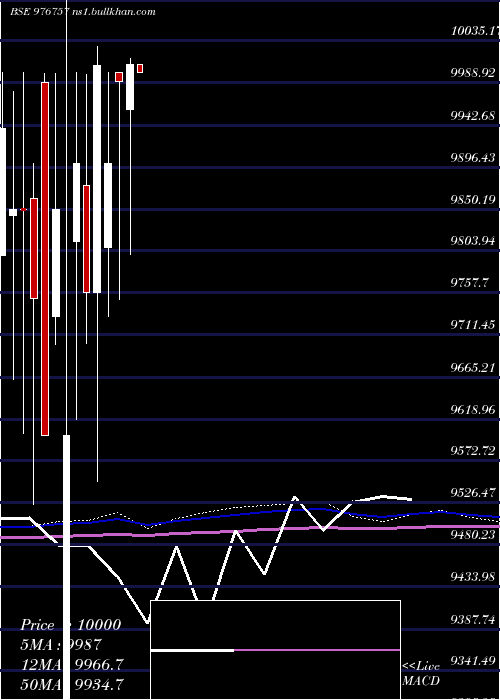
Task: Select the 9526.47 price axis label
Action: tap(473, 493)
